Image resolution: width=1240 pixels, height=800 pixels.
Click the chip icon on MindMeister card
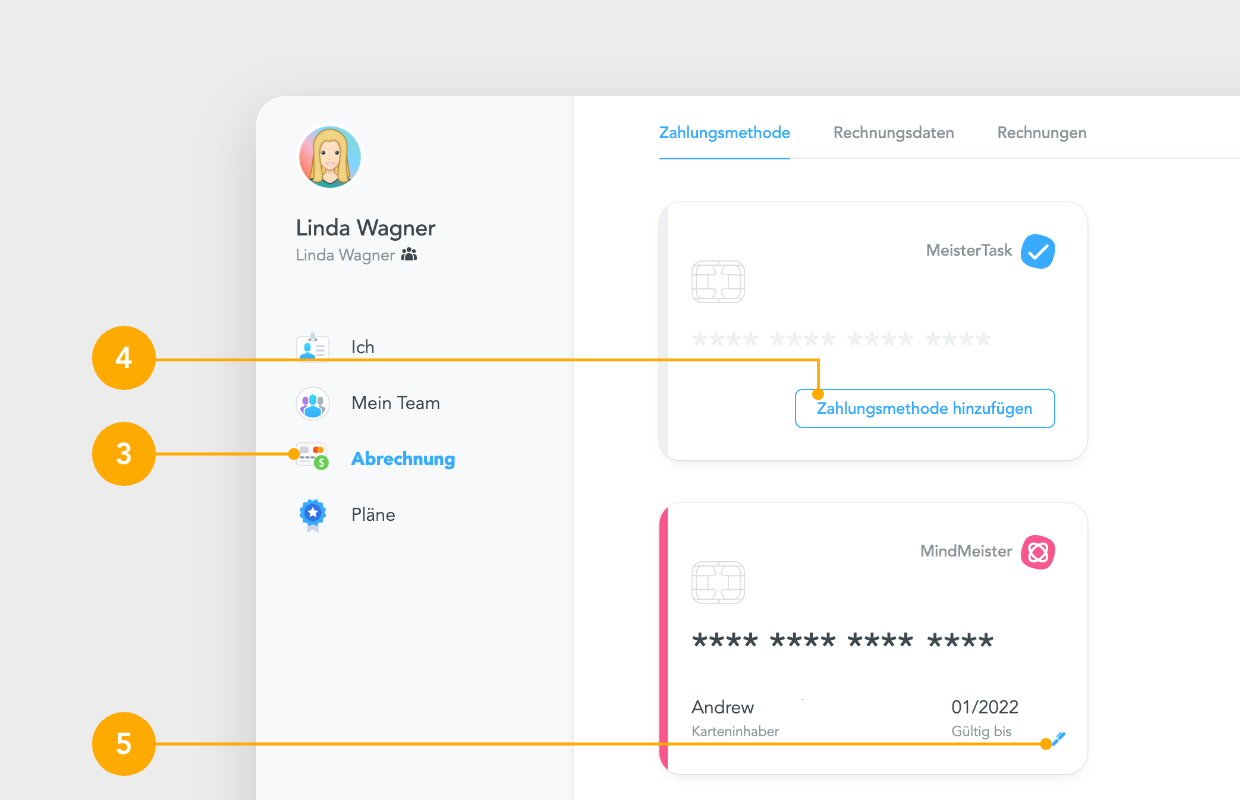[x=718, y=582]
